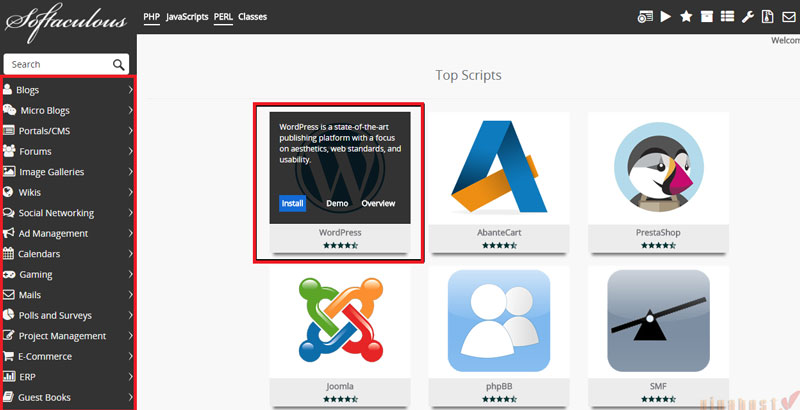Select the Joomla logo thumbnail

(340, 322)
